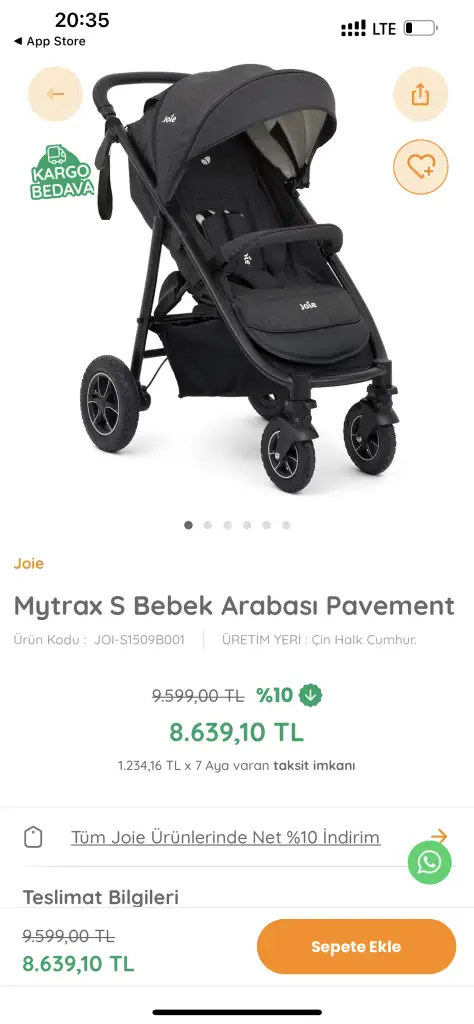474x1024 pixels.
Task: Tap the stroller product image
Action: click(240, 278)
